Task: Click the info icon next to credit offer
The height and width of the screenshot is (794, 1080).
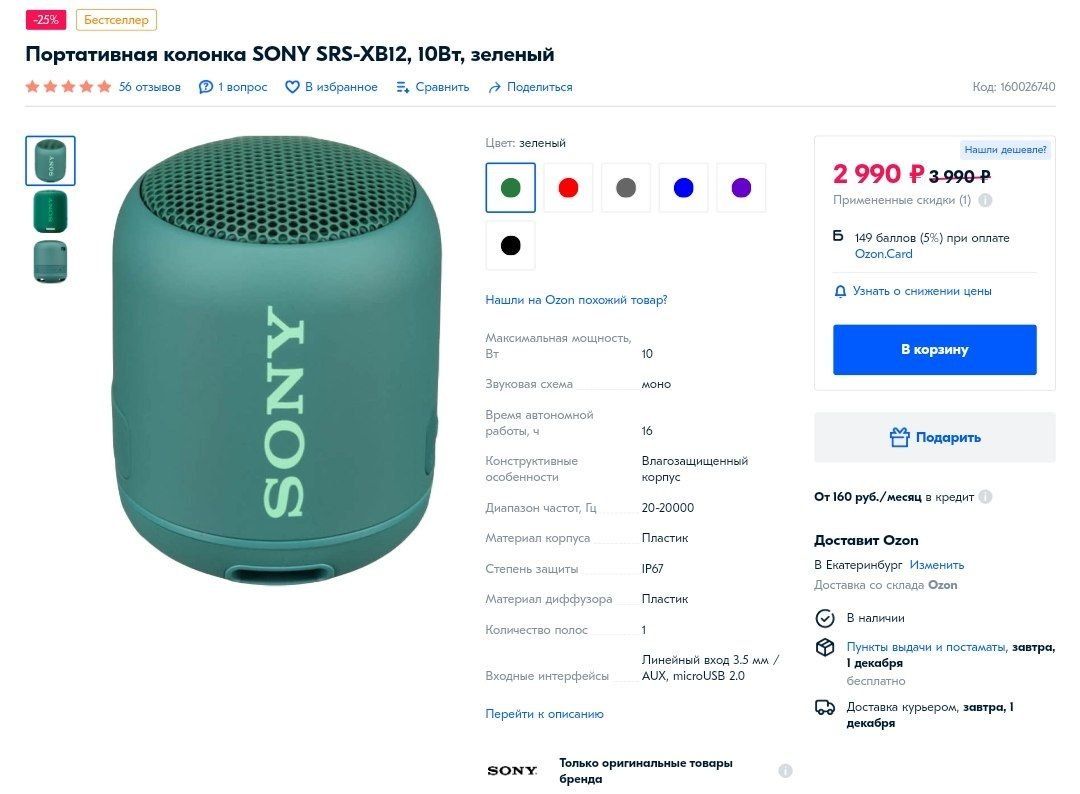Action: tap(985, 497)
